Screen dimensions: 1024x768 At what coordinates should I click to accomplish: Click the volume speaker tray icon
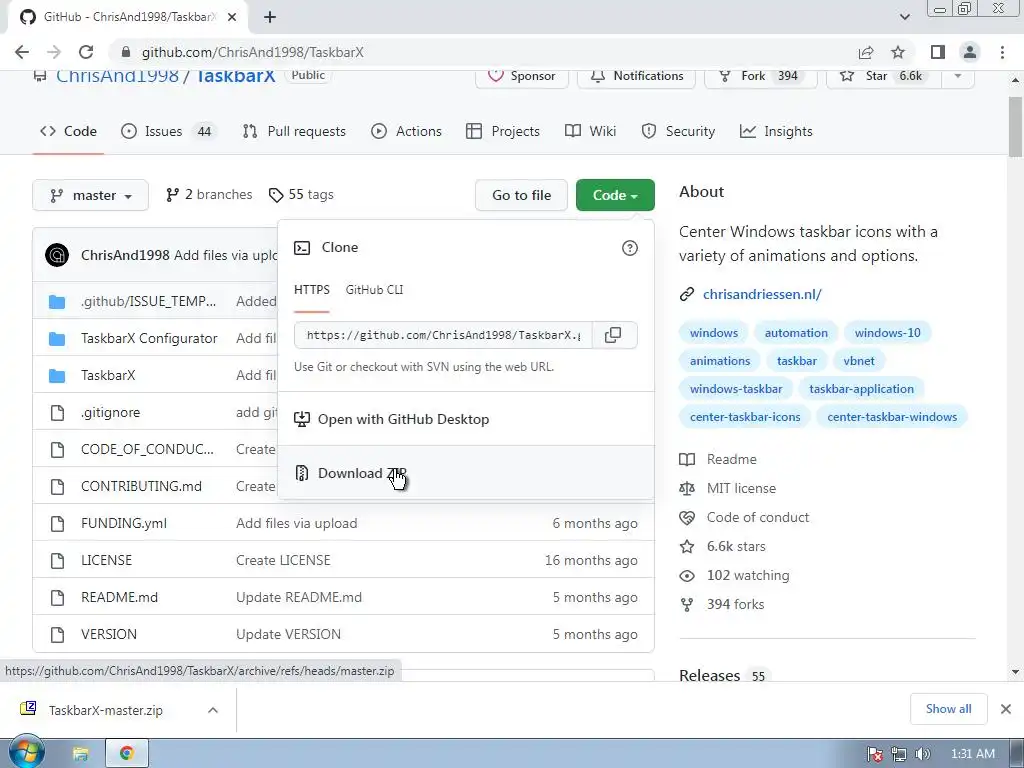pyautogui.click(x=922, y=754)
